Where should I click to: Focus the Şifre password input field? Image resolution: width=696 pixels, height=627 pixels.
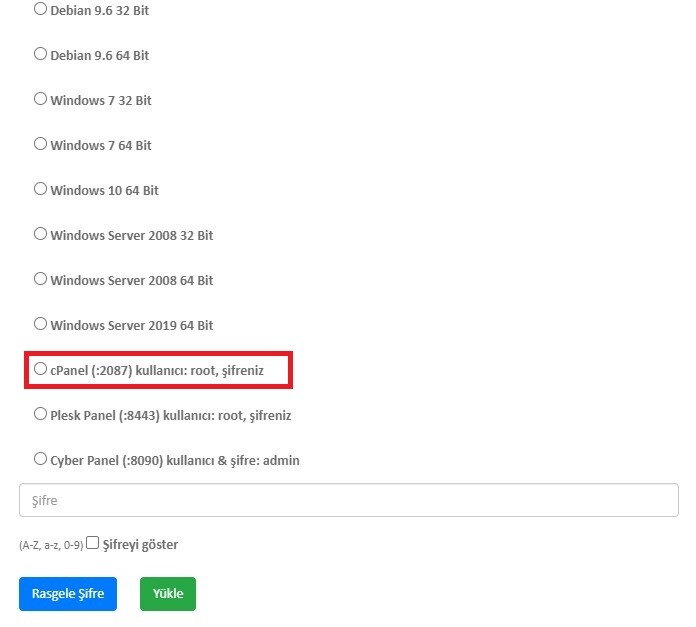point(348,500)
